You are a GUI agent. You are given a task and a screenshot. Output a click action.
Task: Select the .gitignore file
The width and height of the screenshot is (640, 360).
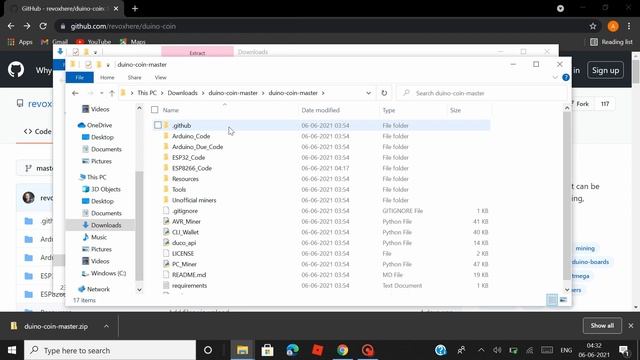pyautogui.click(x=184, y=211)
